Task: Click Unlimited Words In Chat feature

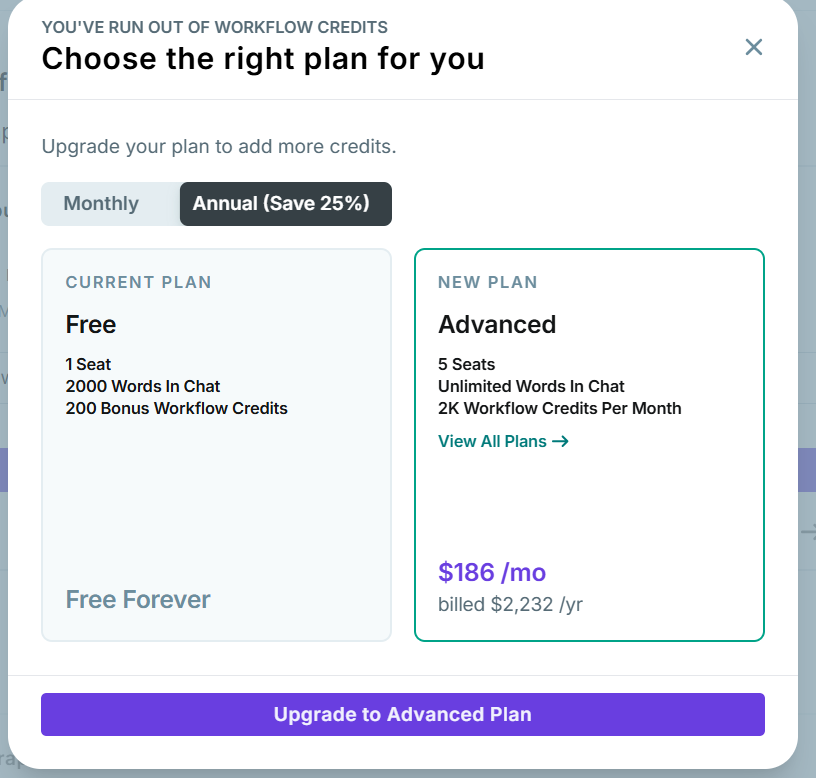Action: click(x=531, y=386)
